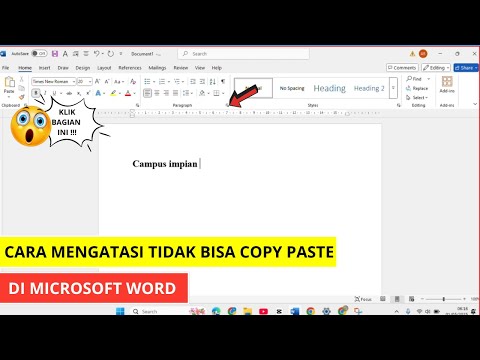Open the Font dialog launcher

[137, 105]
